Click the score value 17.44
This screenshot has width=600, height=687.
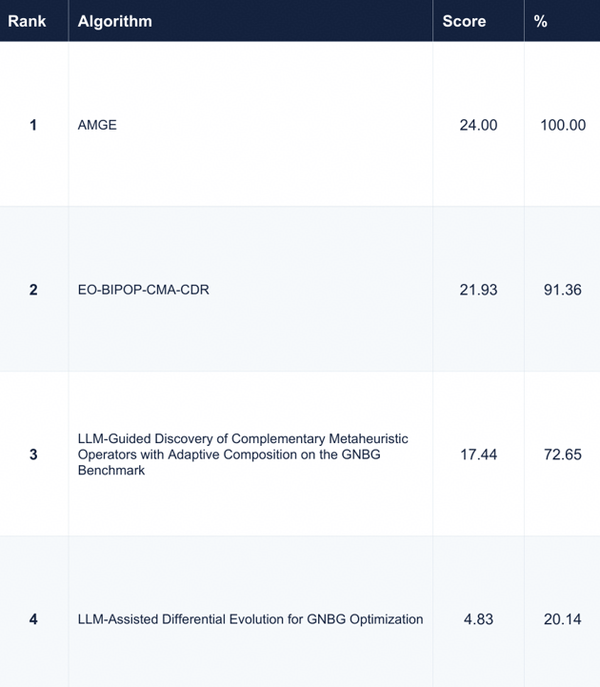coord(478,454)
